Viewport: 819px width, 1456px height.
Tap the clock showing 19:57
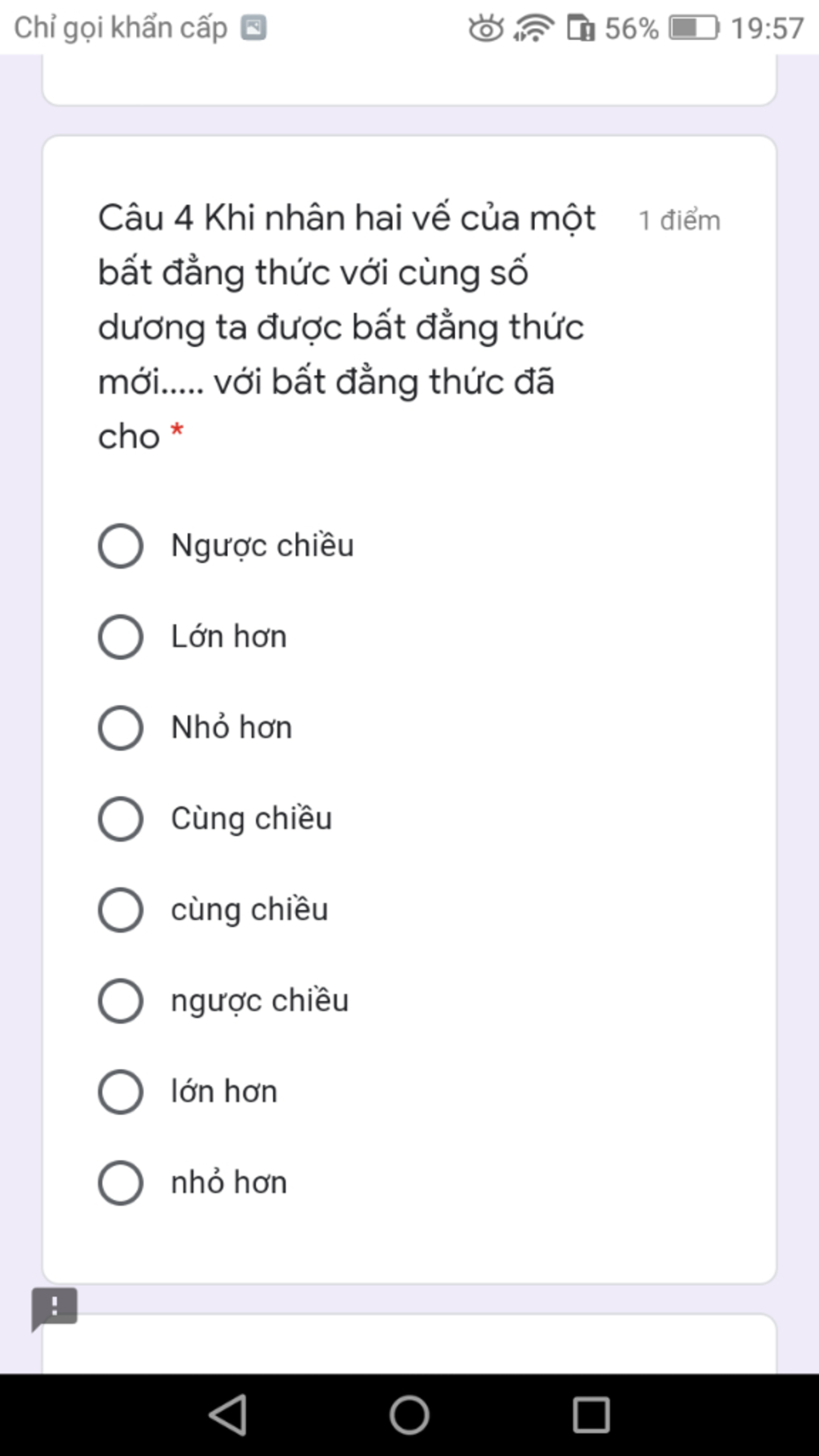pyautogui.click(x=767, y=28)
